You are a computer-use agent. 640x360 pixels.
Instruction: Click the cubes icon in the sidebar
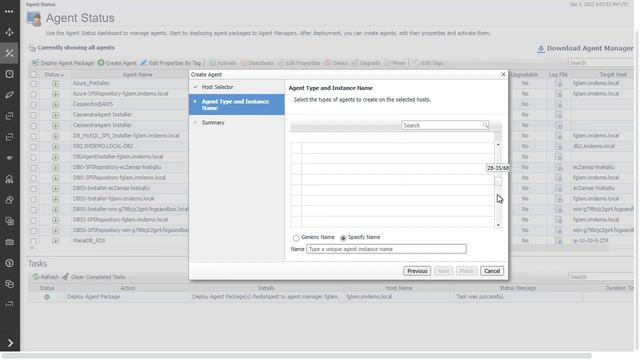(9, 284)
